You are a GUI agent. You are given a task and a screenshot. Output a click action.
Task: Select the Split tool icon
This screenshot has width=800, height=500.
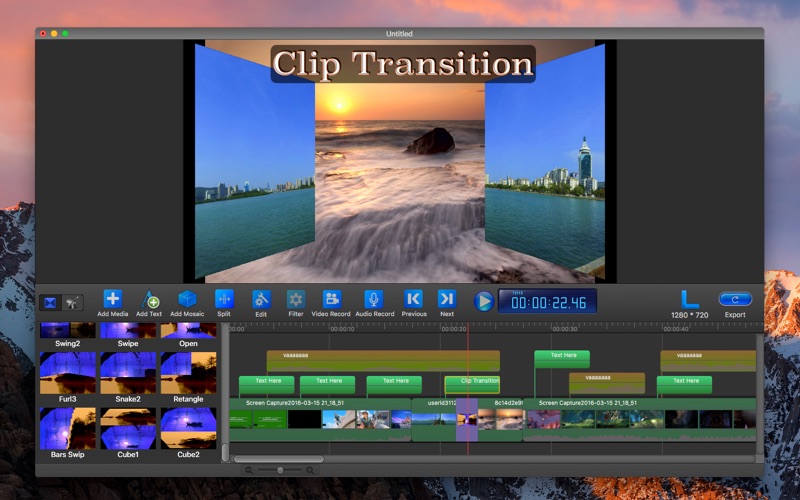tap(224, 299)
